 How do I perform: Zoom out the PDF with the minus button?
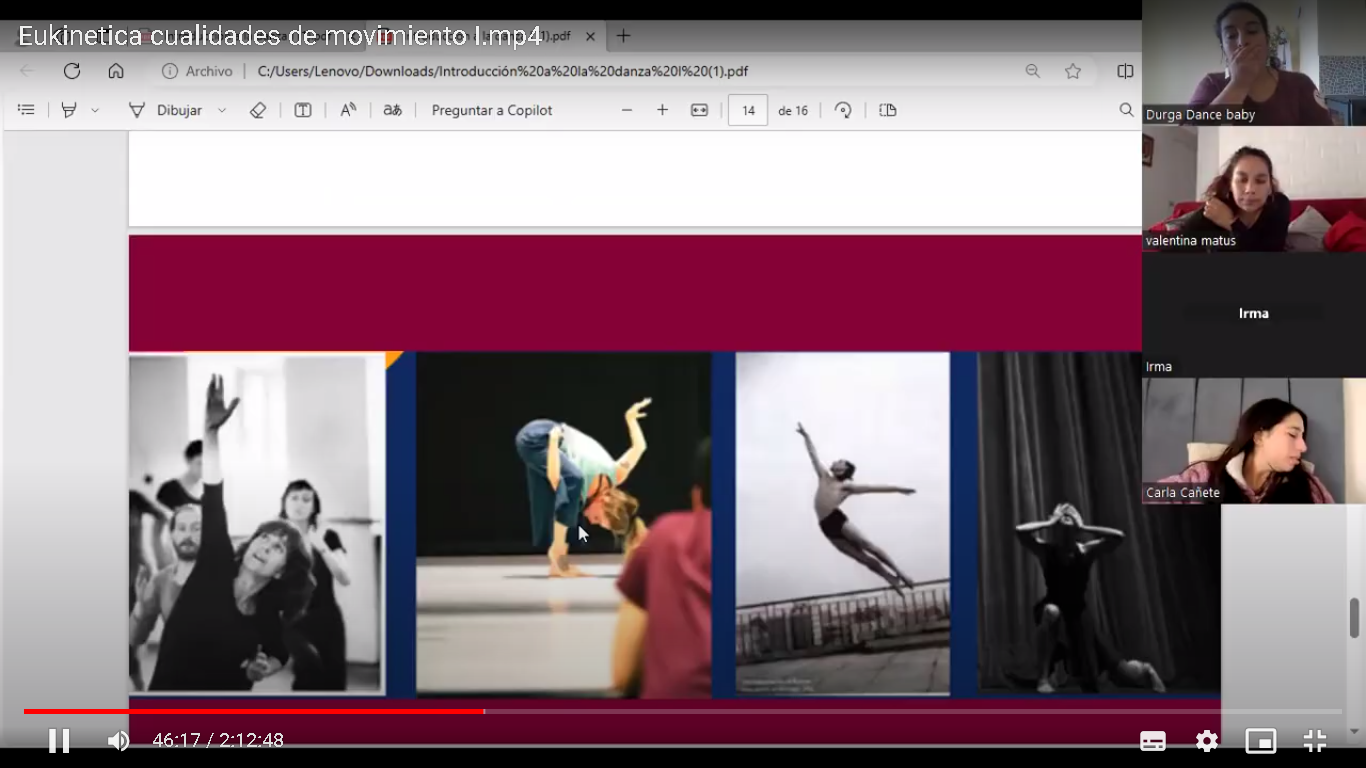627,110
